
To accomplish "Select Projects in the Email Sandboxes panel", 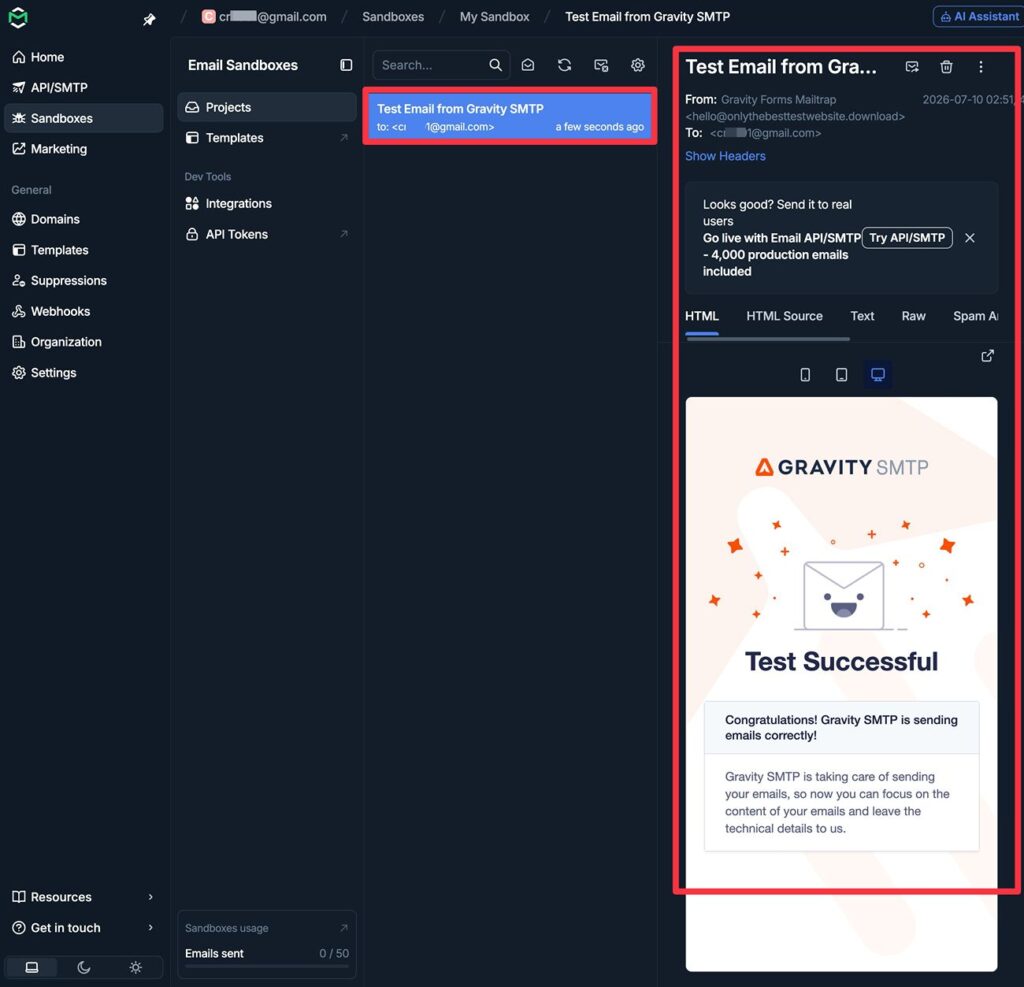I will pyautogui.click(x=266, y=107).
